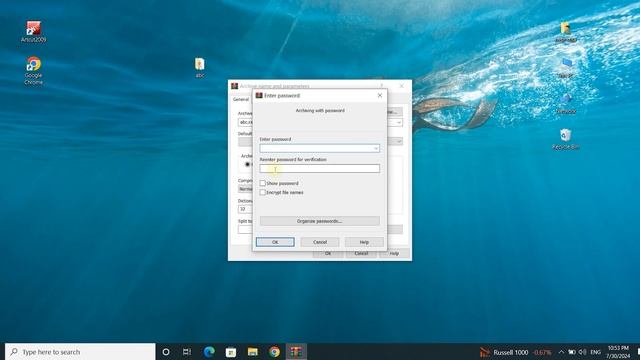Switch the ENG input language indicator

point(596,352)
